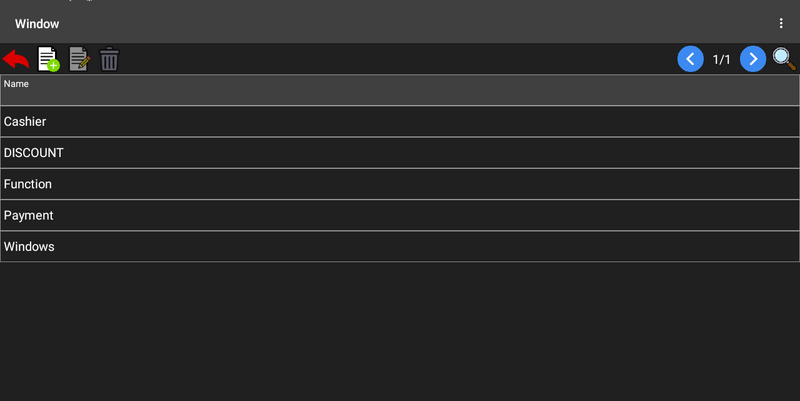This screenshot has height=401, width=800.
Task: Click the empty title bar space beside Window
Action: (400, 23)
